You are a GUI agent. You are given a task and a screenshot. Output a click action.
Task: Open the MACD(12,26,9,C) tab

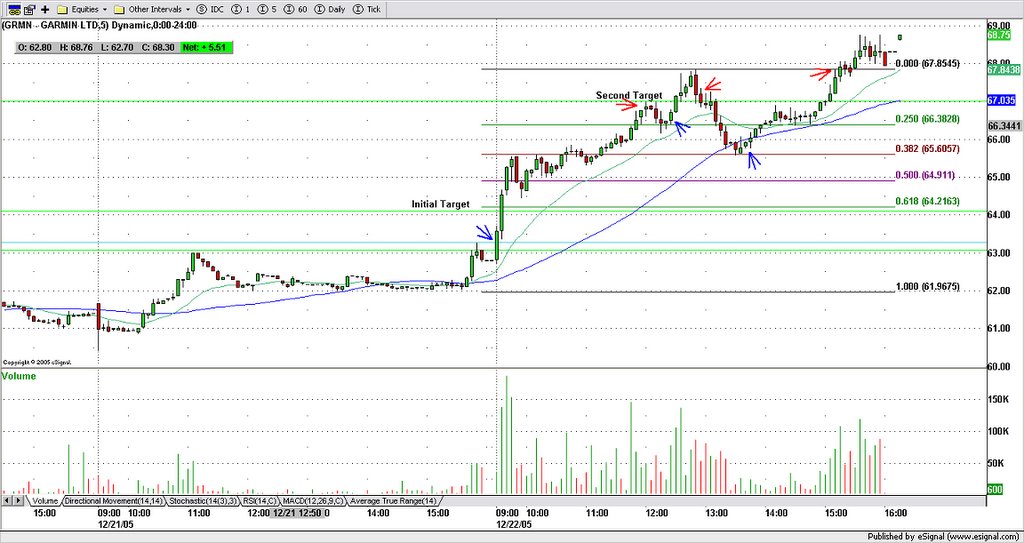point(313,501)
